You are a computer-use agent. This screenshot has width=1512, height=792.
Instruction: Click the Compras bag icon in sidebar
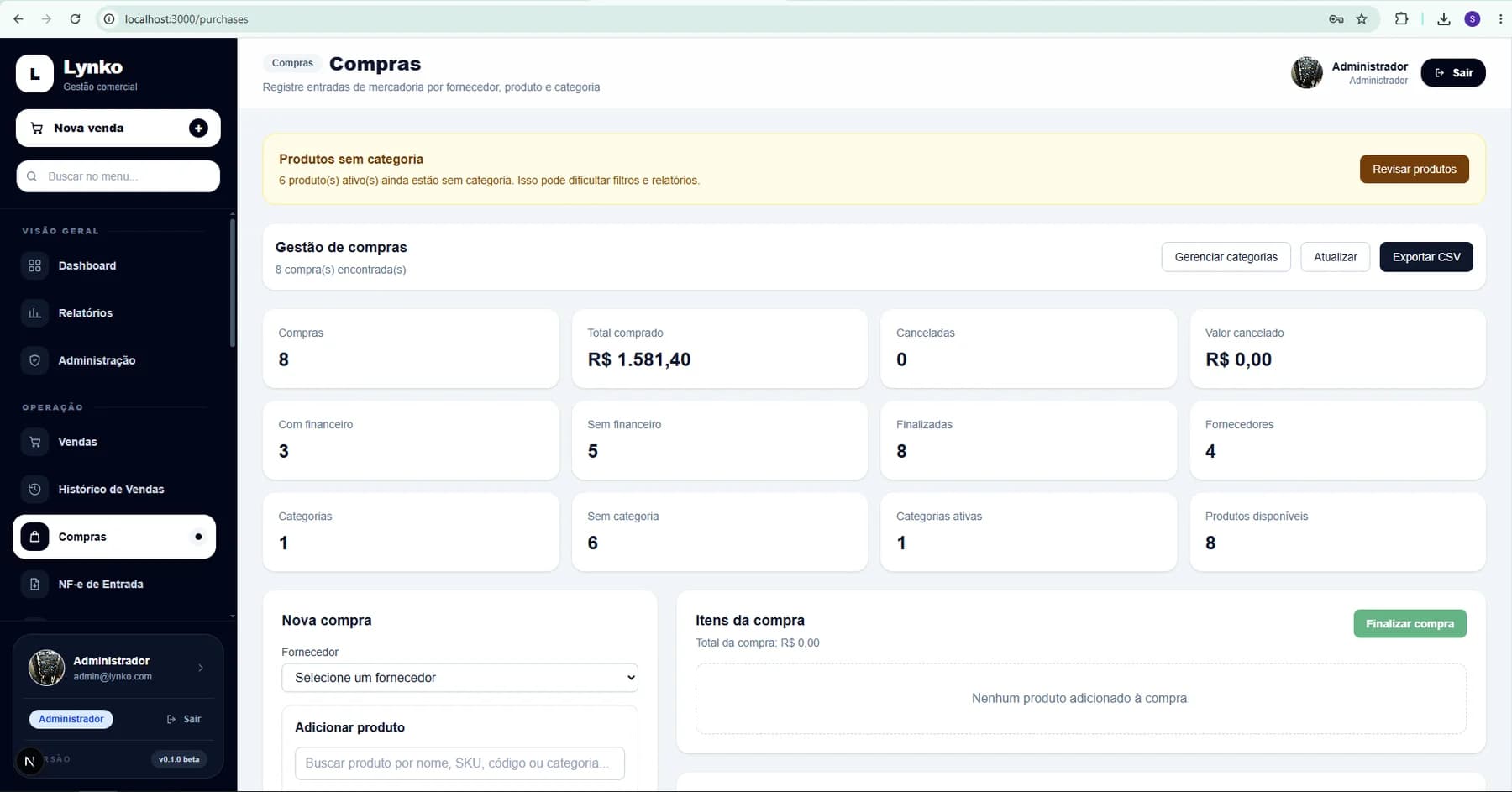click(34, 537)
